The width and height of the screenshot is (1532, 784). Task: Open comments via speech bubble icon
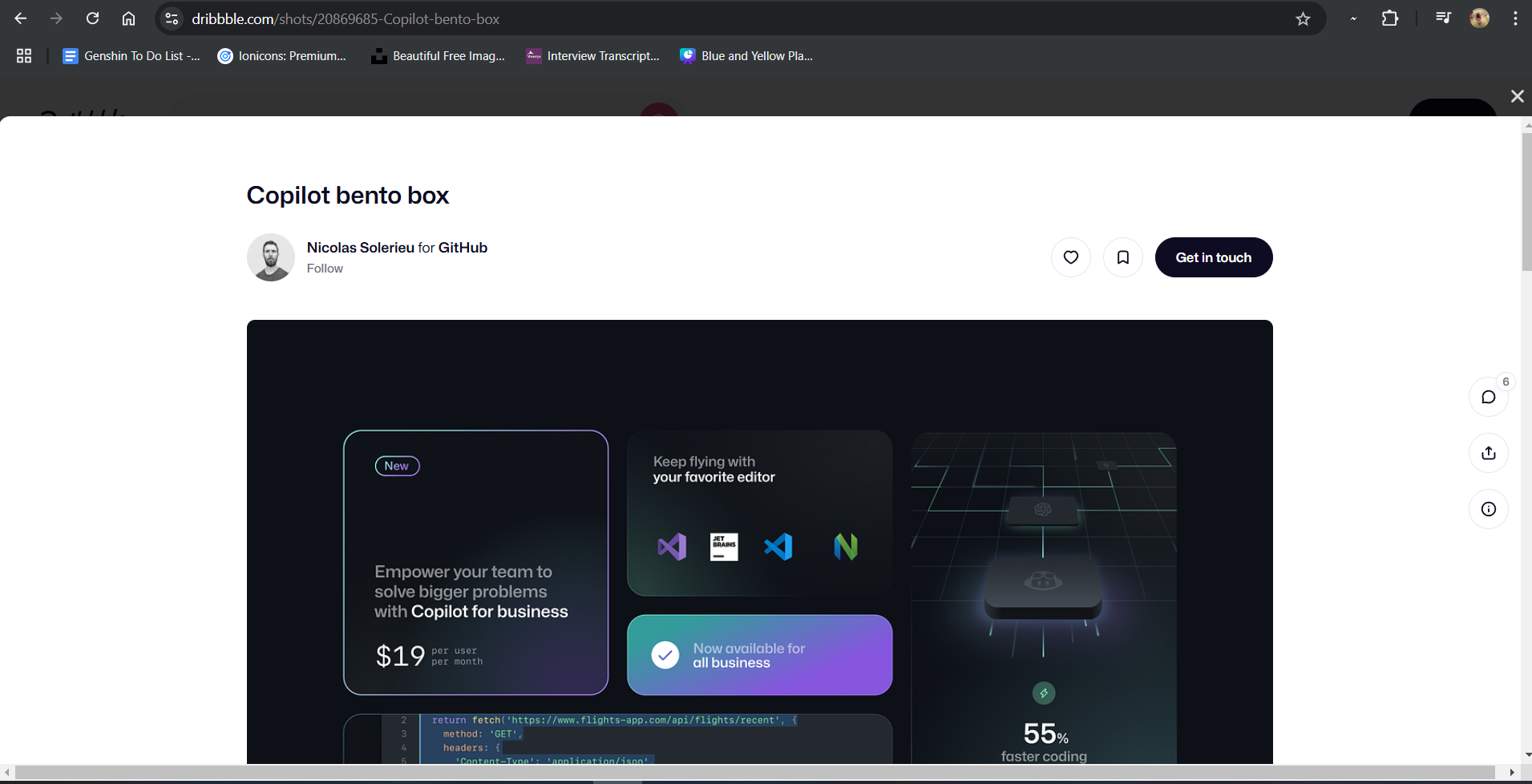pyautogui.click(x=1488, y=397)
